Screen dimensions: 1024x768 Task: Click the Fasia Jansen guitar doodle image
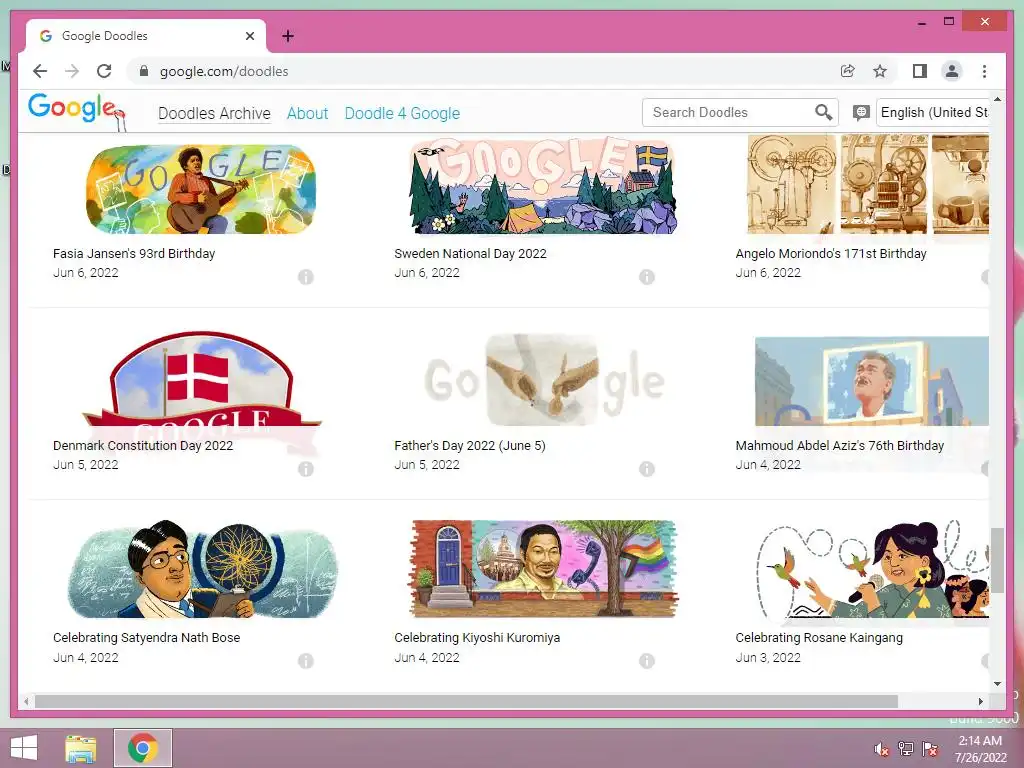click(x=201, y=189)
